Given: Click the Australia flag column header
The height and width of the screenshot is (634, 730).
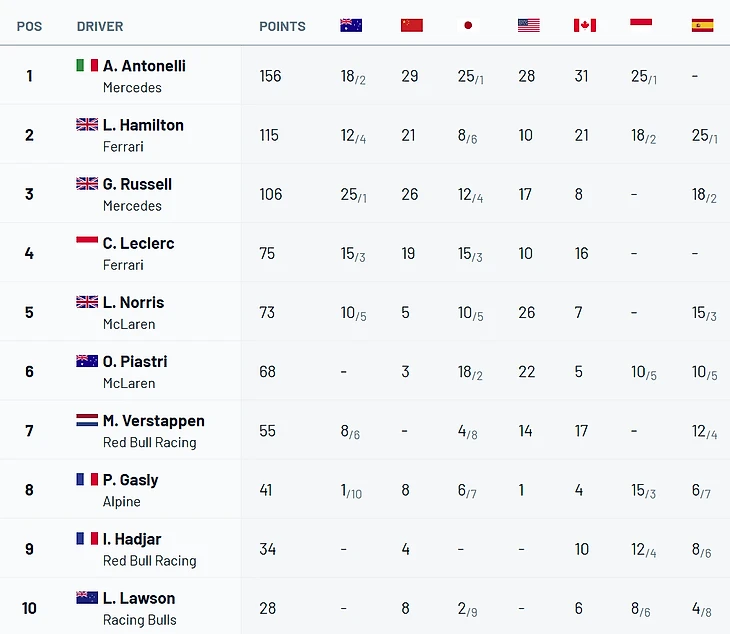Looking at the screenshot, I should tap(351, 25).
